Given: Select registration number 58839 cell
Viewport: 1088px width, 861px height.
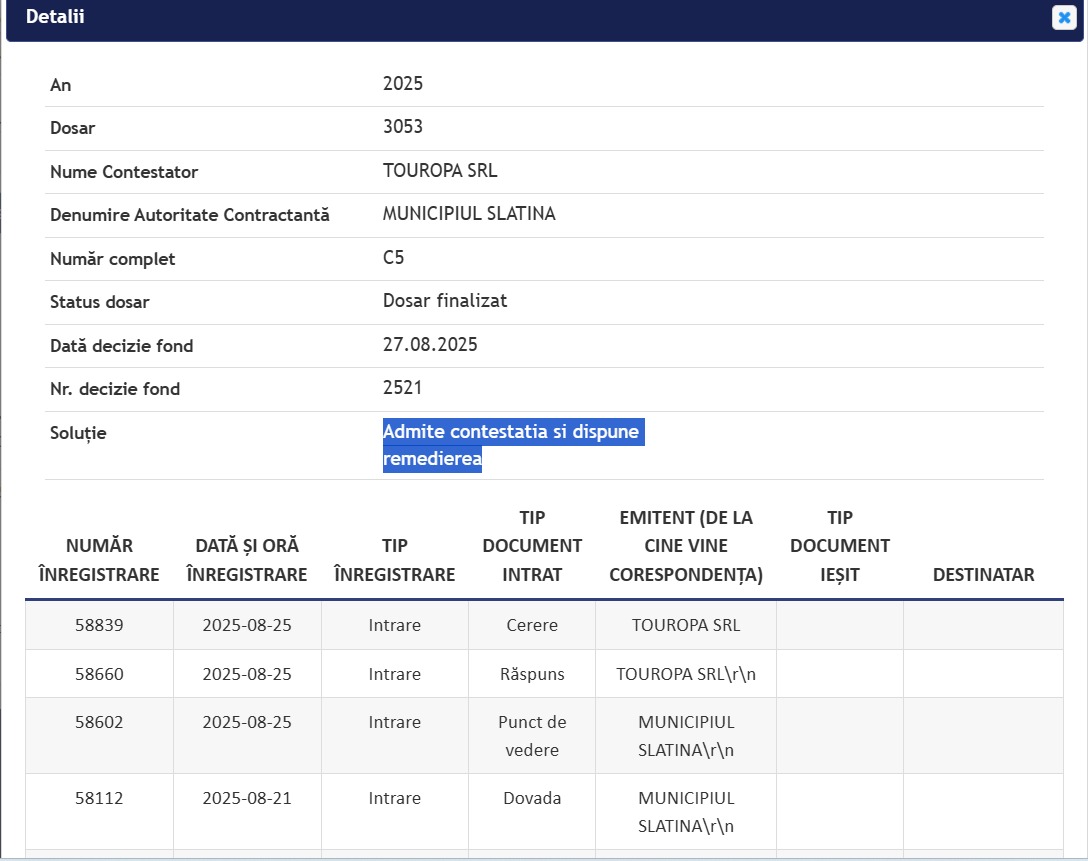Looking at the screenshot, I should [99, 625].
